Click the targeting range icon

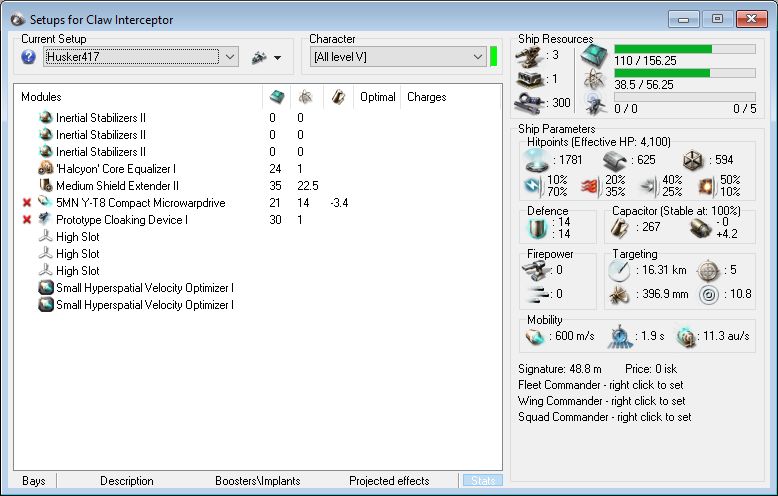(x=619, y=271)
